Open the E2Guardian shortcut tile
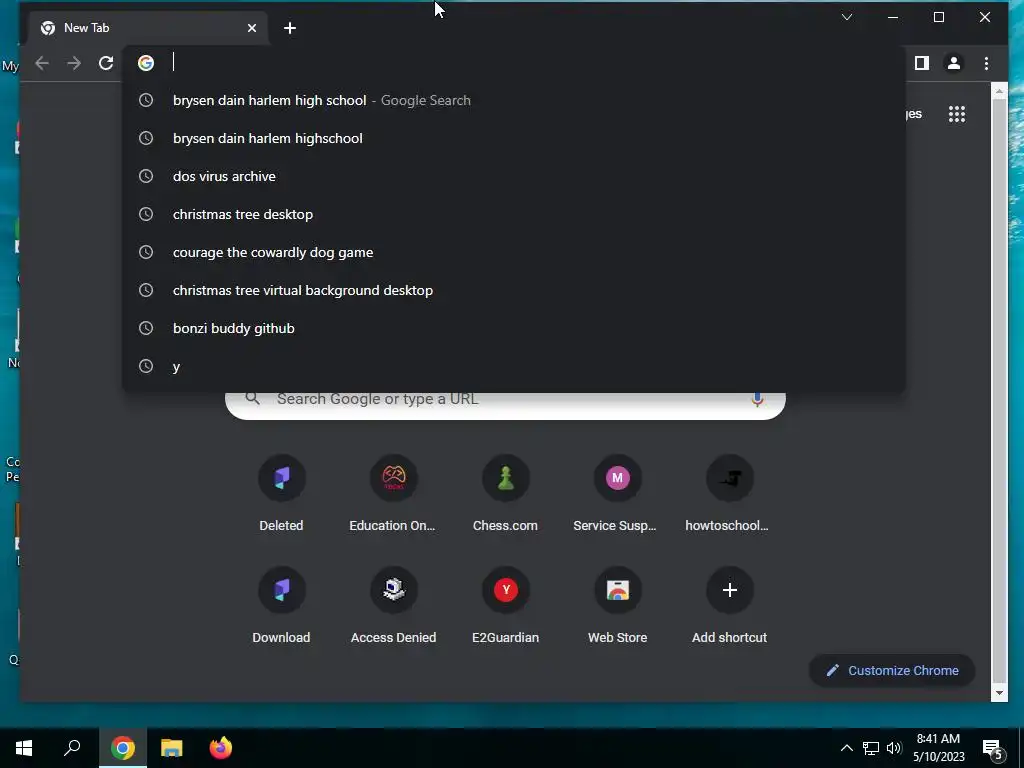This screenshot has height=768, width=1024. pyautogui.click(x=505, y=607)
